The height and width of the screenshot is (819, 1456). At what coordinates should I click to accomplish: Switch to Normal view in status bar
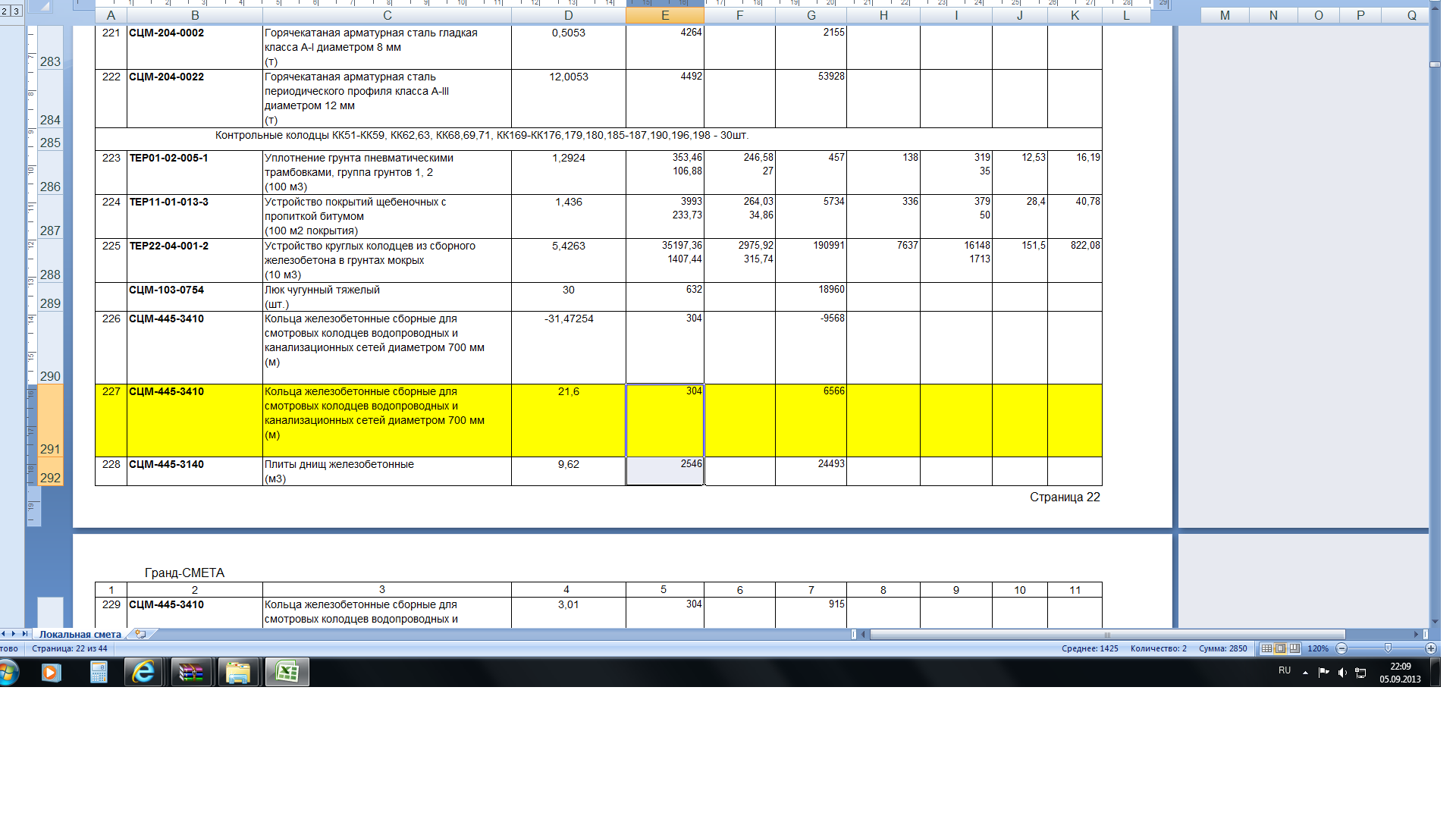coord(1266,648)
